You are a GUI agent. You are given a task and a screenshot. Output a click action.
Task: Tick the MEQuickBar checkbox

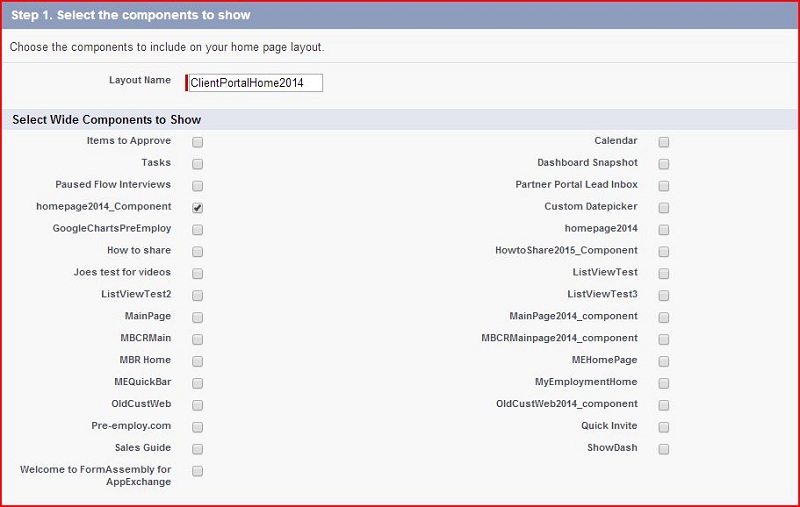[197, 383]
